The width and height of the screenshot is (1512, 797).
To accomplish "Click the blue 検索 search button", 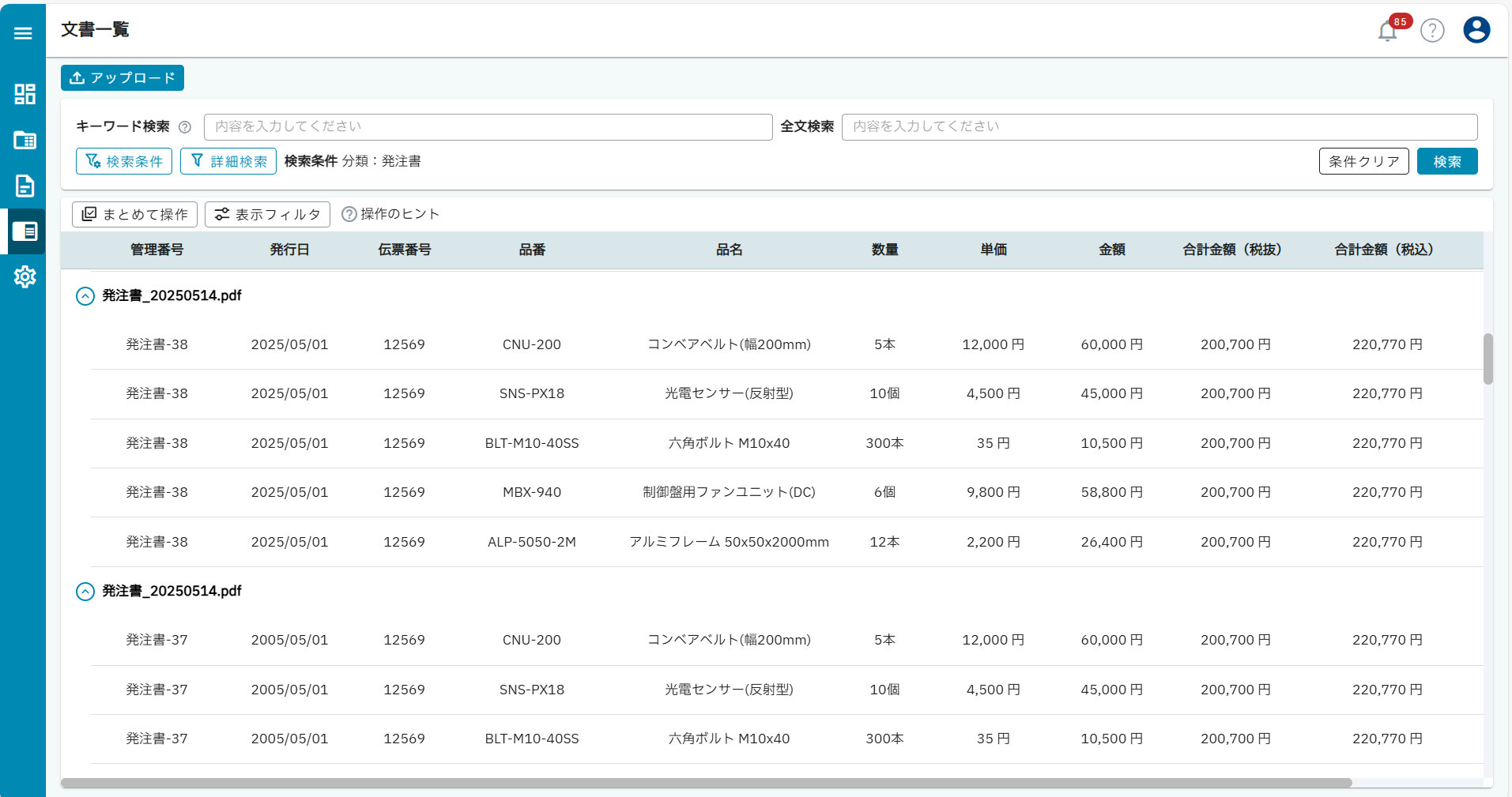I will 1446,161.
